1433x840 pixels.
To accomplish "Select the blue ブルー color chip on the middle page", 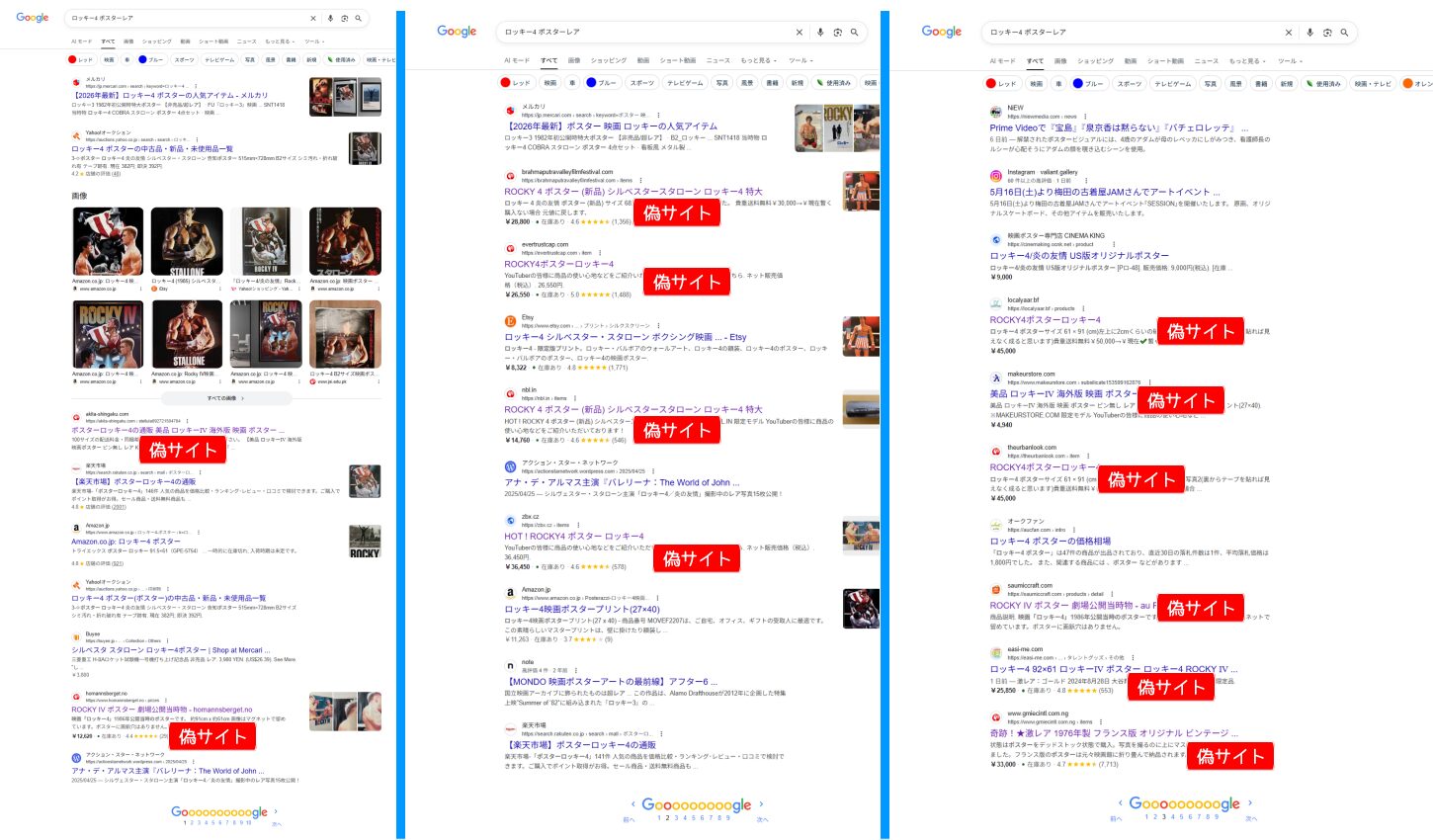I will click(x=602, y=83).
